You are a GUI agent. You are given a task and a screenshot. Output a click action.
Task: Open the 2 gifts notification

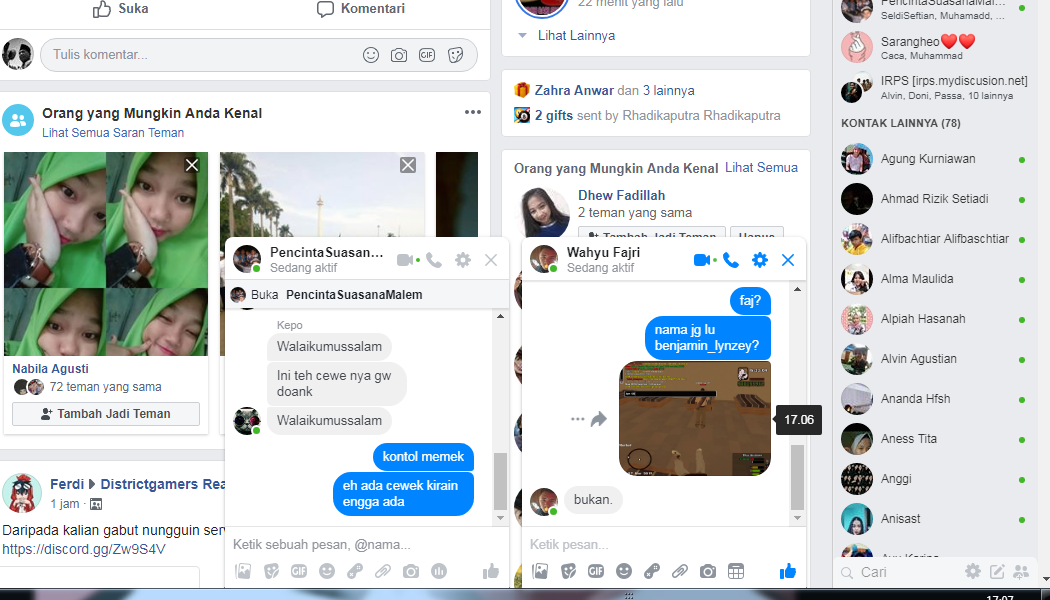tap(554, 116)
